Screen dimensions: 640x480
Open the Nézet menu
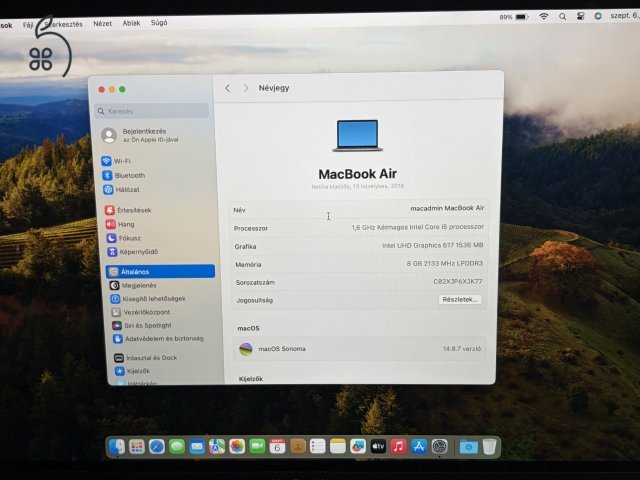[102, 24]
